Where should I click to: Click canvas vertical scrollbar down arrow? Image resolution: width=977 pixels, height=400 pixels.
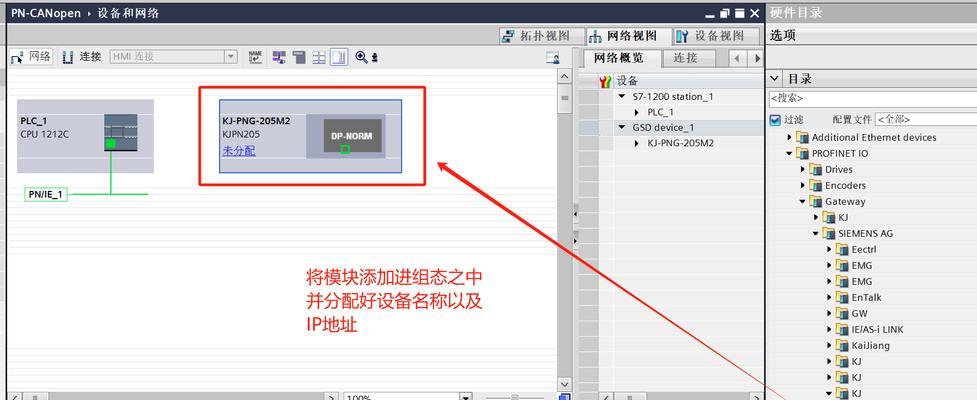tap(565, 385)
